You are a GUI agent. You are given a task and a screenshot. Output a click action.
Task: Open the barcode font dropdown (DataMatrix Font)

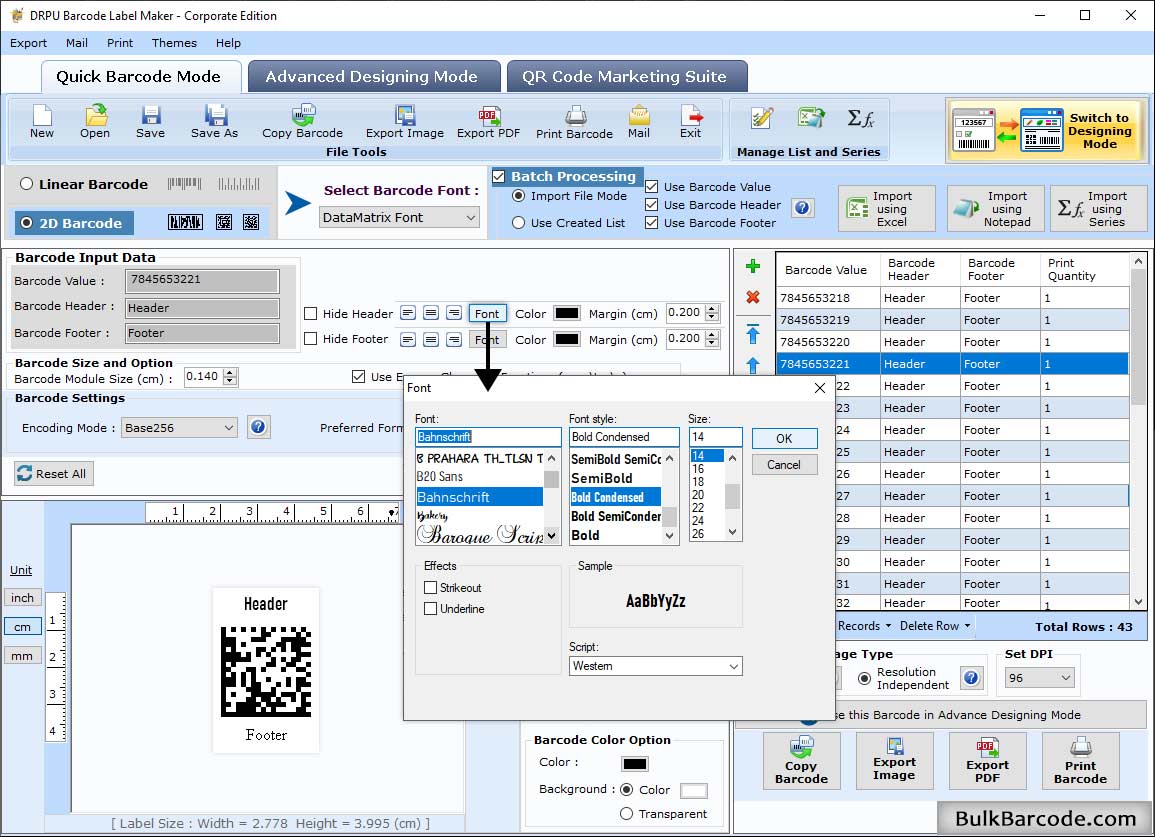400,217
